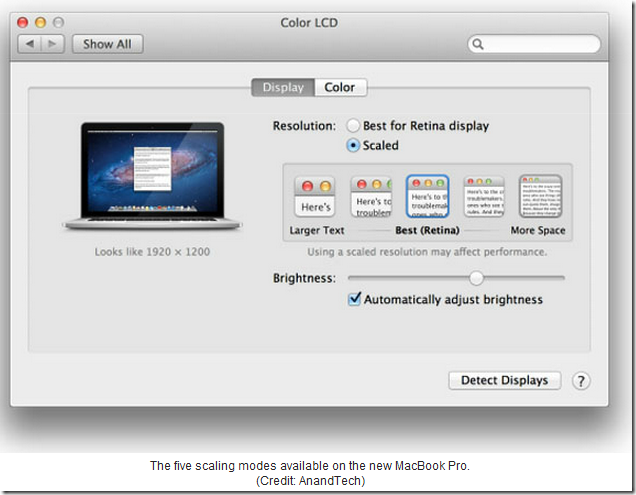
Task: Choose the second scaling mode thumbnail
Action: pyautogui.click(x=371, y=197)
